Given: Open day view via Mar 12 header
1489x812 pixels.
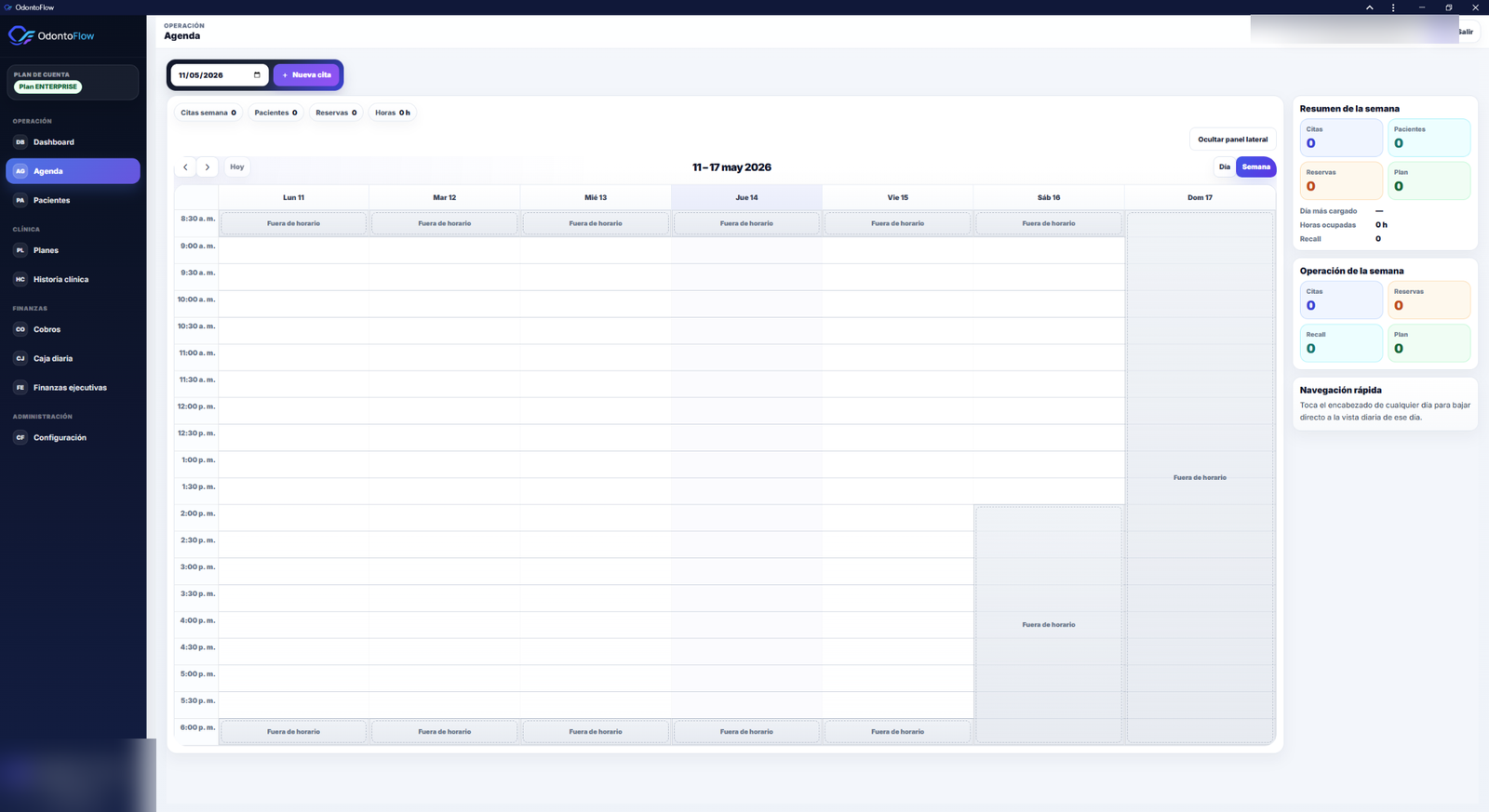Looking at the screenshot, I should click(x=445, y=197).
